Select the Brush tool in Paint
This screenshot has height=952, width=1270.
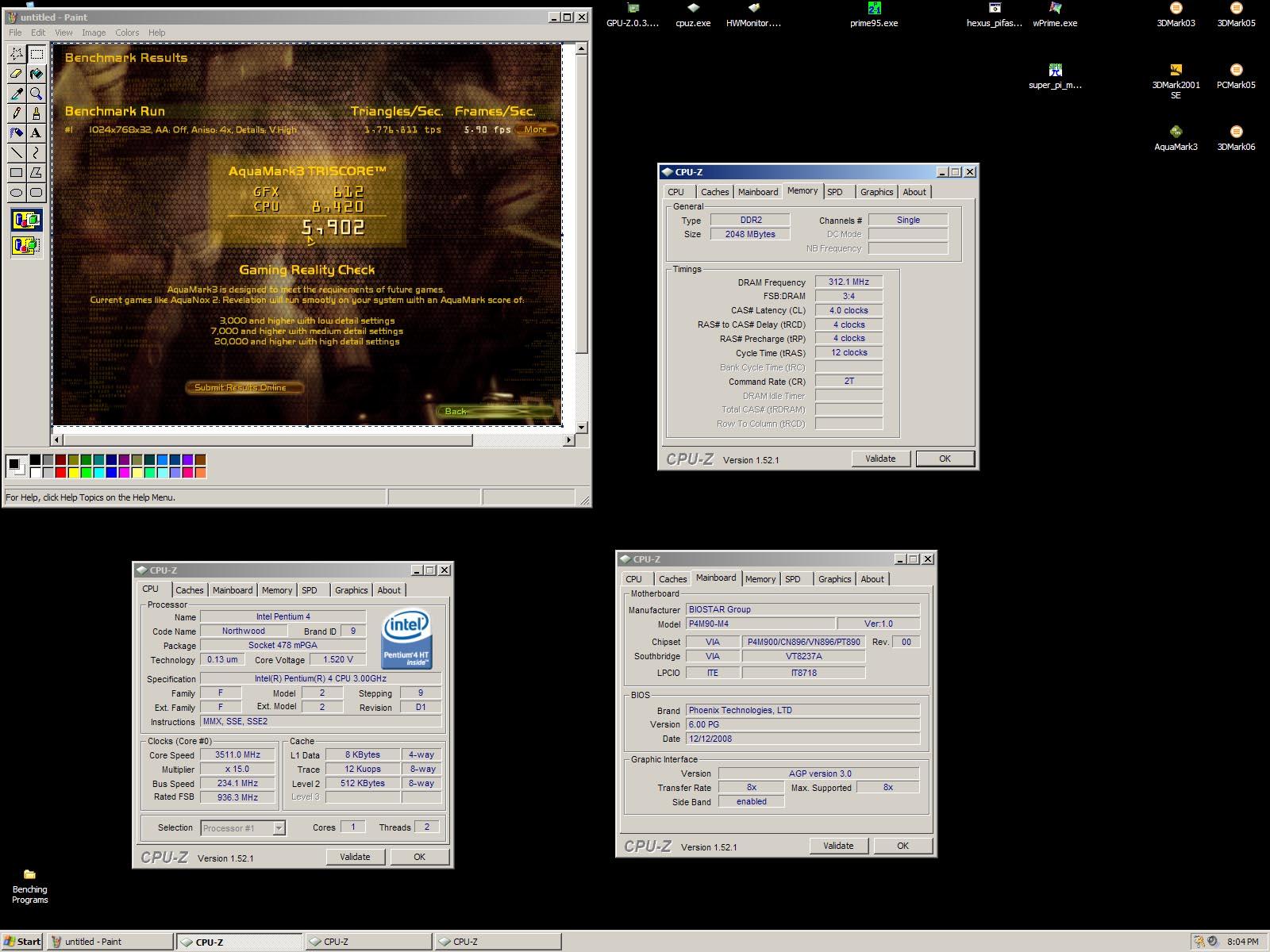(37, 113)
